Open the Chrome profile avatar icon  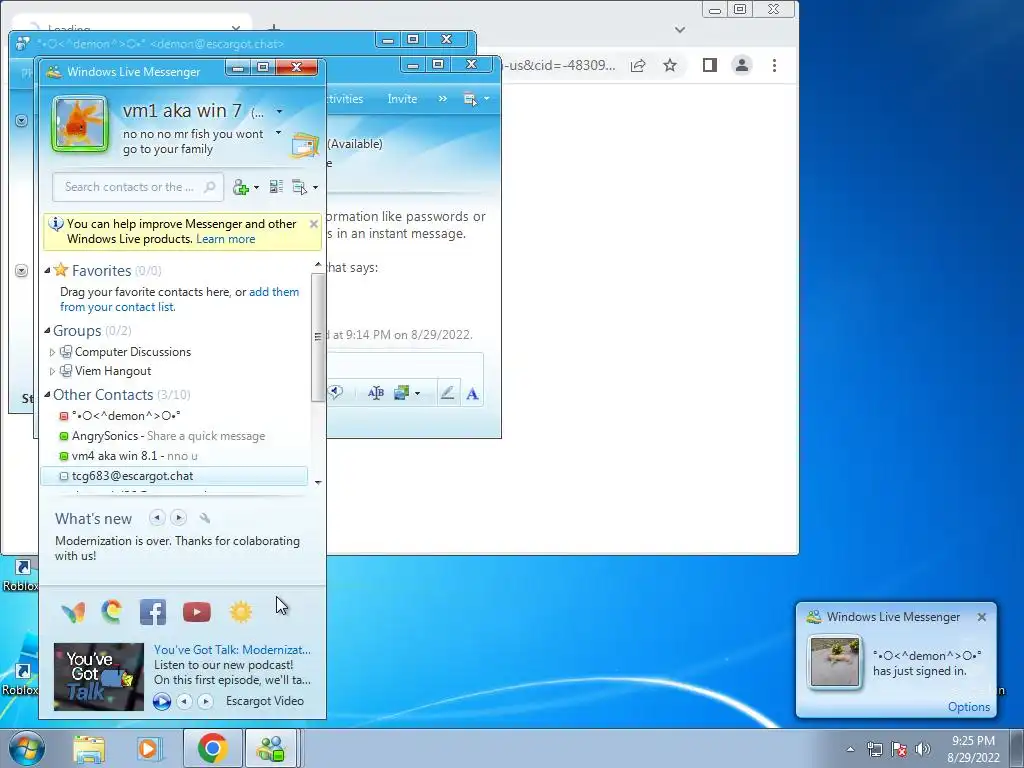pyautogui.click(x=742, y=65)
